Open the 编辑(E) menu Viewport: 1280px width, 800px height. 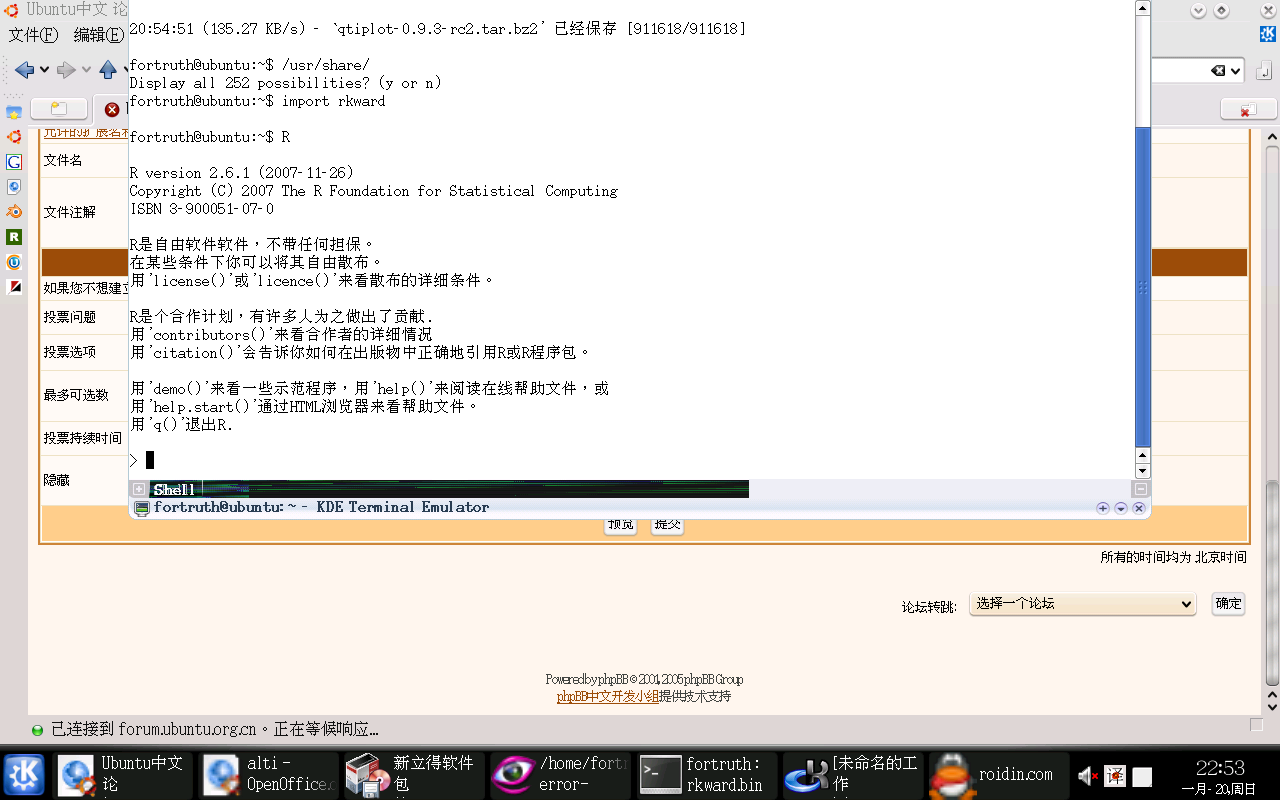pos(99,35)
